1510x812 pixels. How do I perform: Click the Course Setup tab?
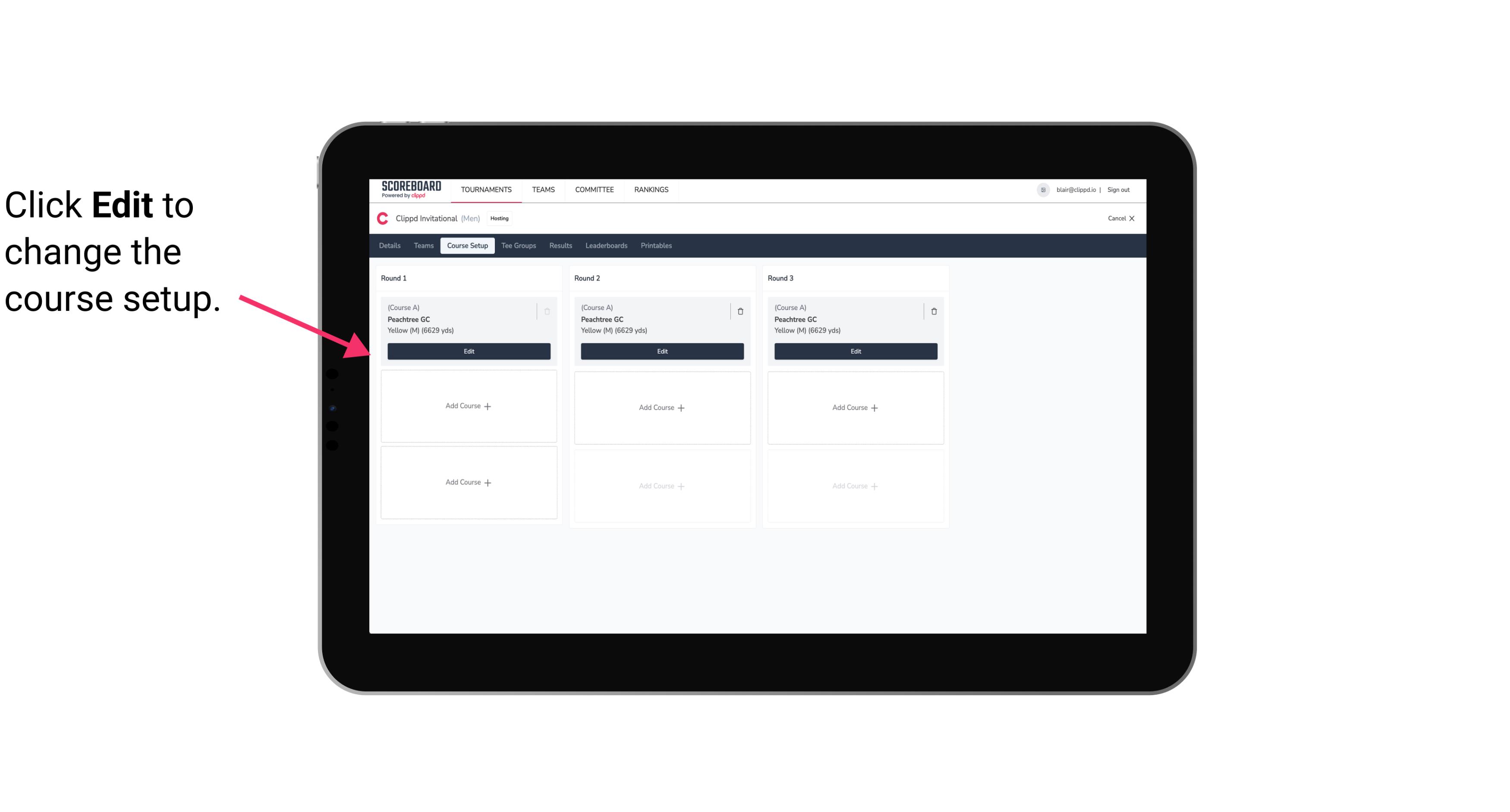point(467,245)
